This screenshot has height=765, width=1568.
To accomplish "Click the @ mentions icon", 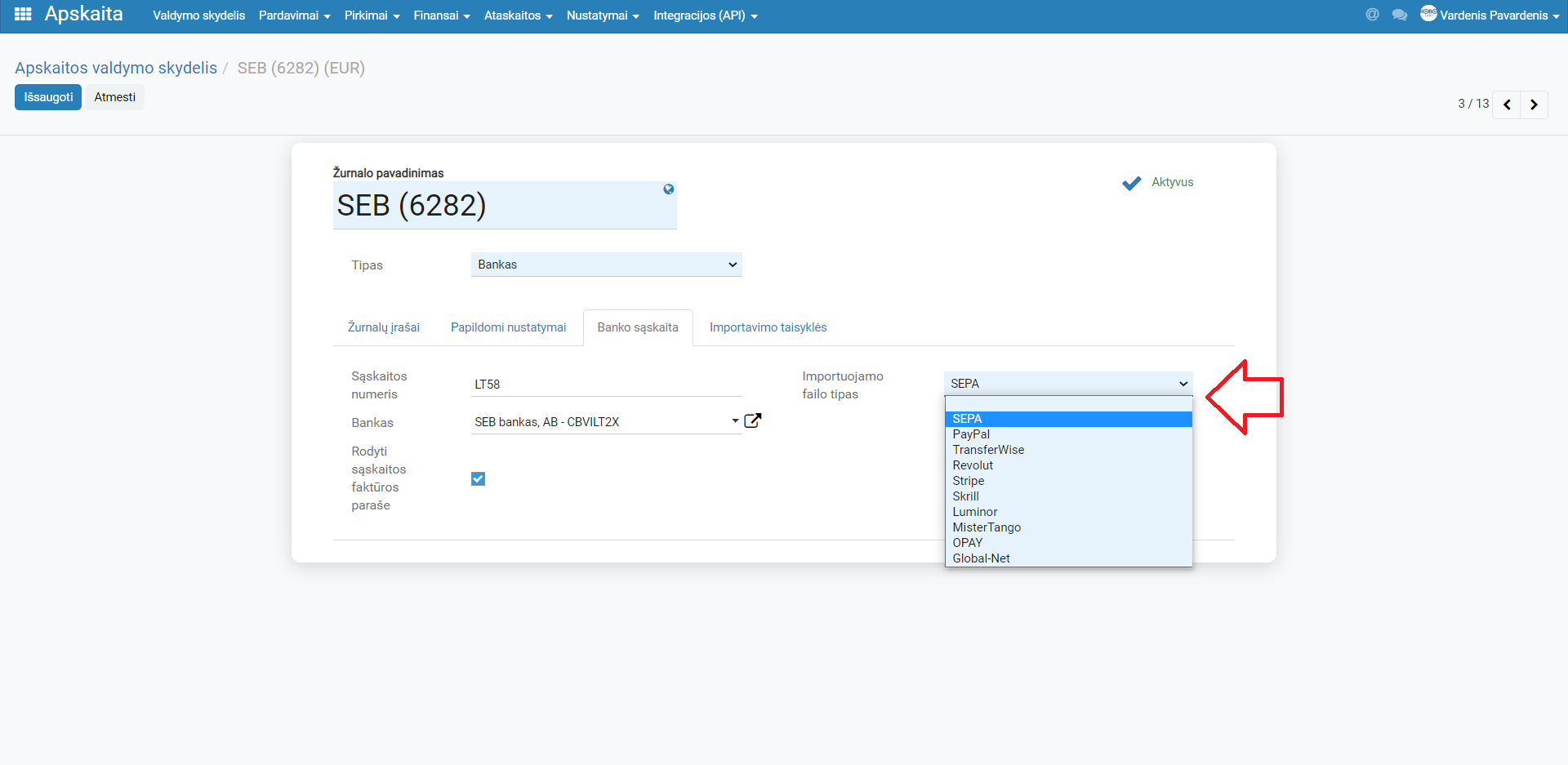I will click(1372, 15).
